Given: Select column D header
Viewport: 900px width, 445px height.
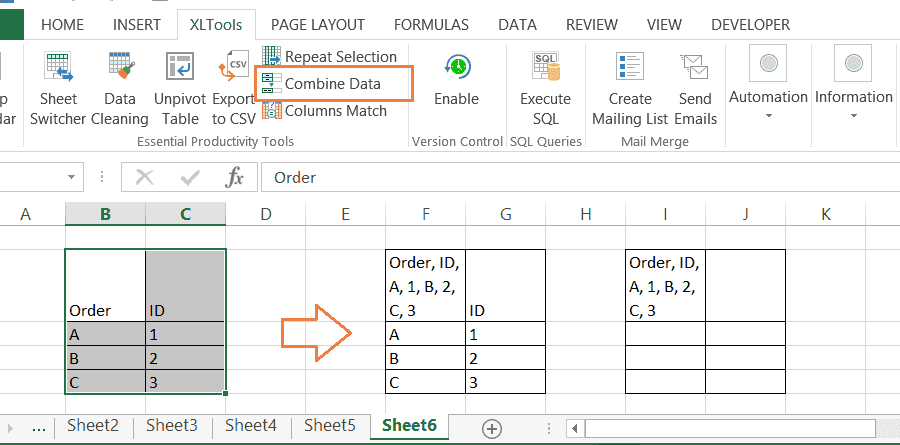Looking at the screenshot, I should [265, 215].
